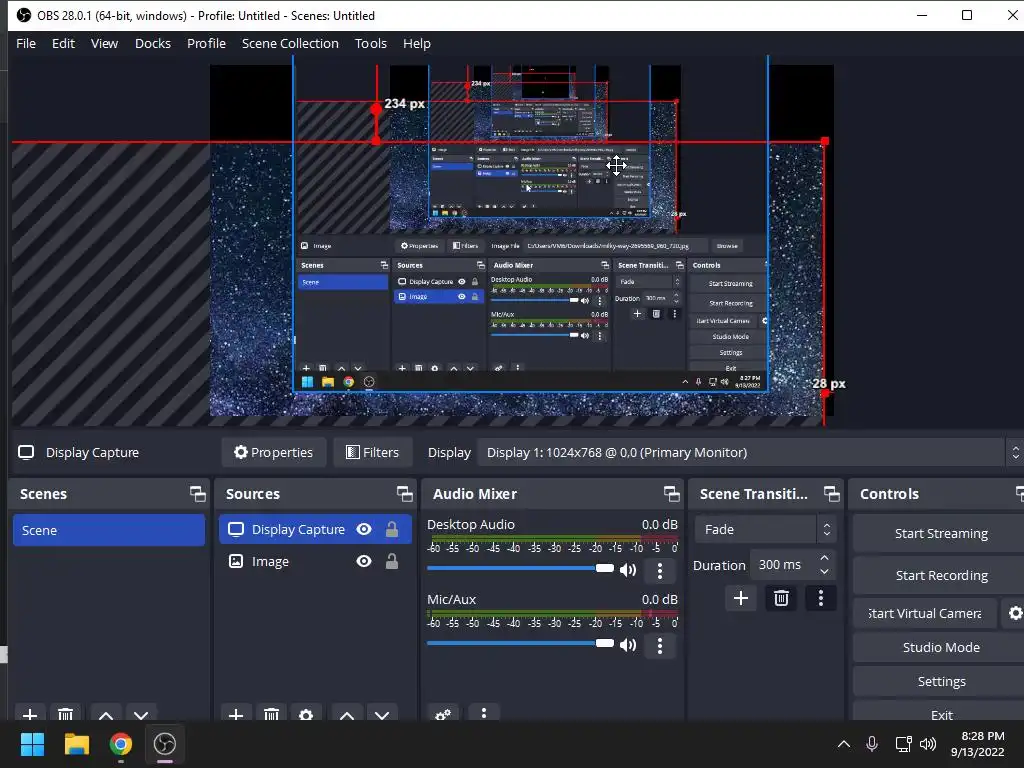The width and height of the screenshot is (1024, 768).
Task: Open selected source properties gear
Action: (306, 714)
